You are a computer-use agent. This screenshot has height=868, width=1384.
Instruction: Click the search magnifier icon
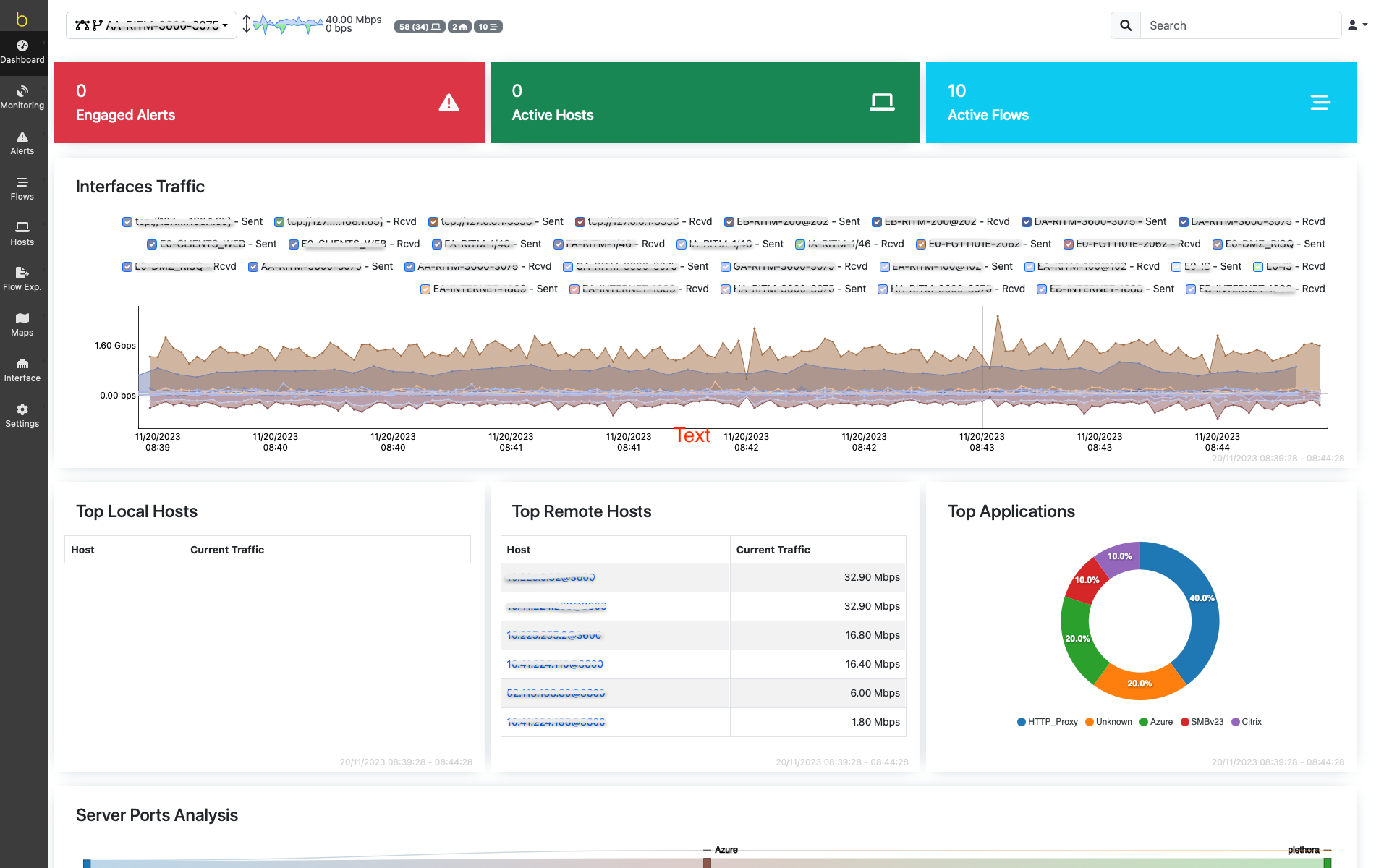(1126, 26)
